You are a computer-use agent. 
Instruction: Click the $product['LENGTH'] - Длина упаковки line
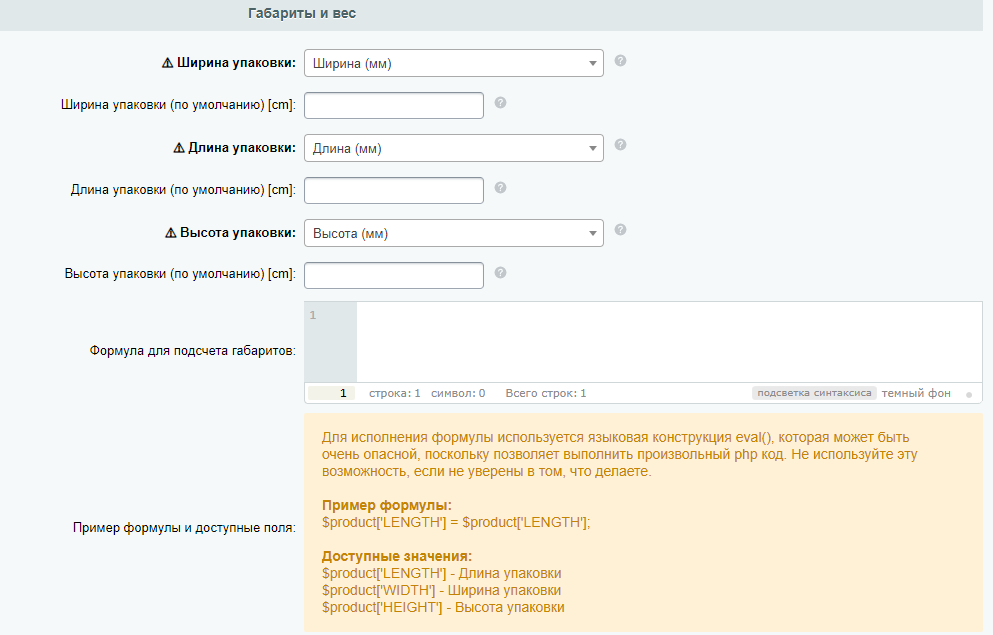point(441,574)
